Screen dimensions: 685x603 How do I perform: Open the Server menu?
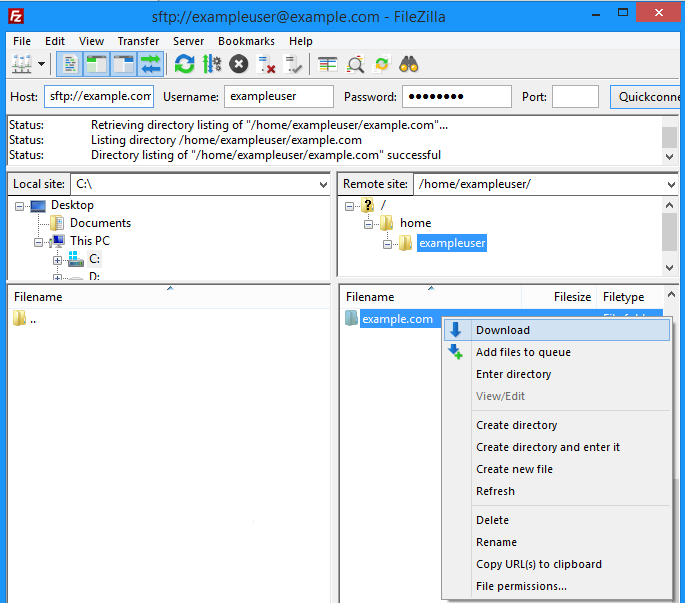tap(188, 41)
